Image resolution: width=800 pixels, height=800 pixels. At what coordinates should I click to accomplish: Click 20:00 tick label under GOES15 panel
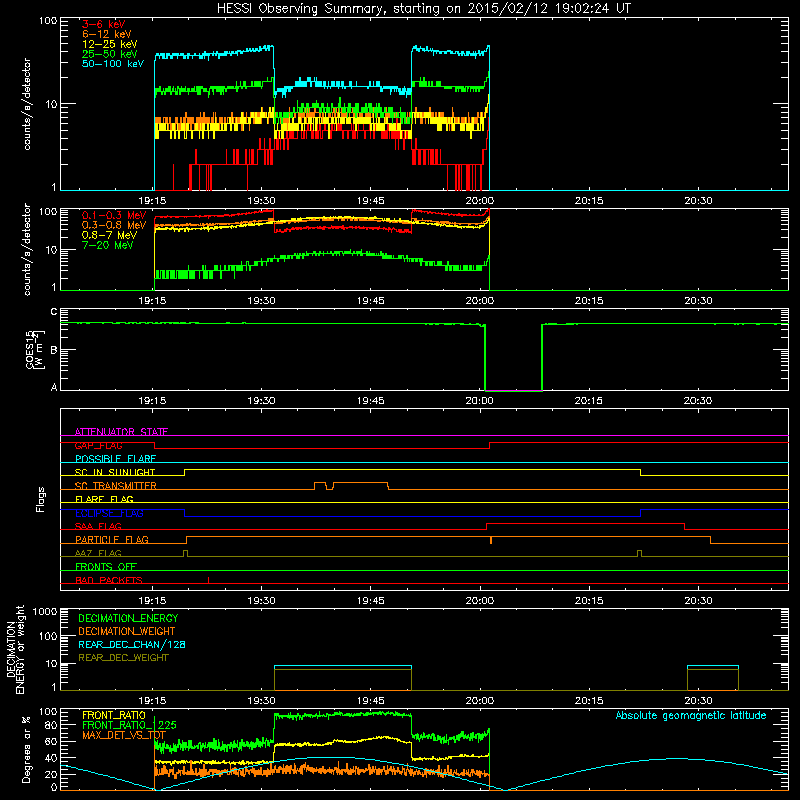(480, 401)
